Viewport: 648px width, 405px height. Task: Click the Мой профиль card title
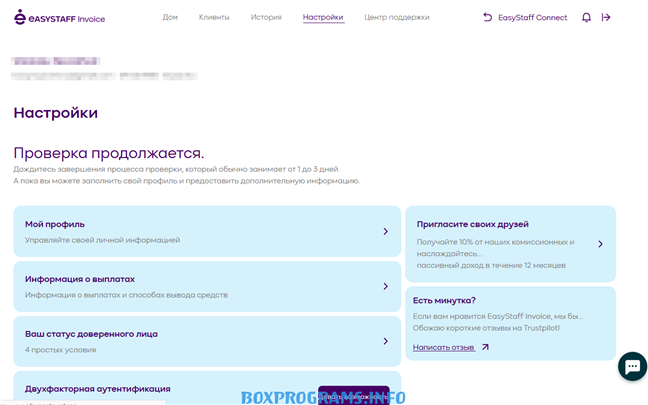55,224
